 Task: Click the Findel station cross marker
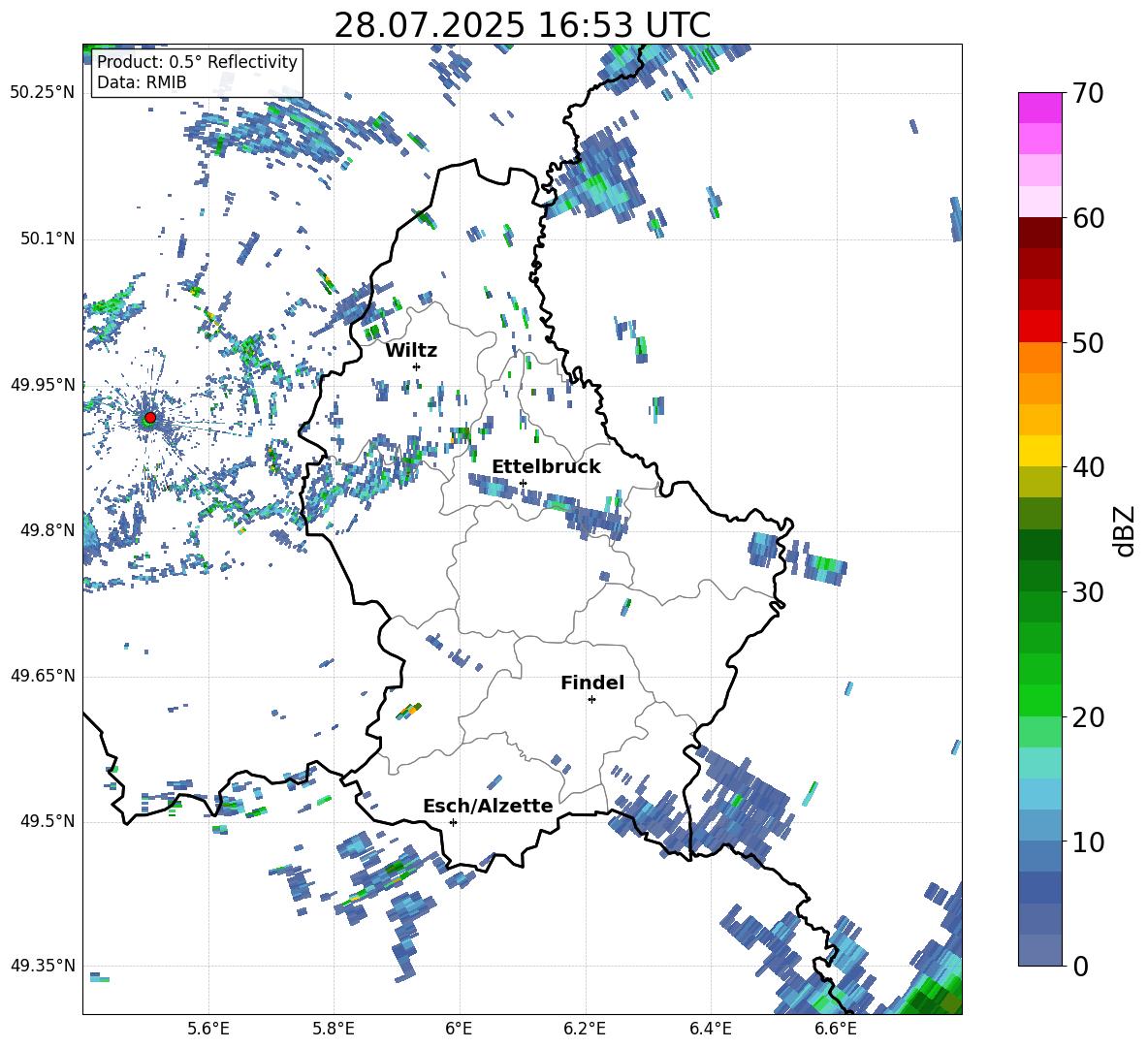click(x=591, y=700)
